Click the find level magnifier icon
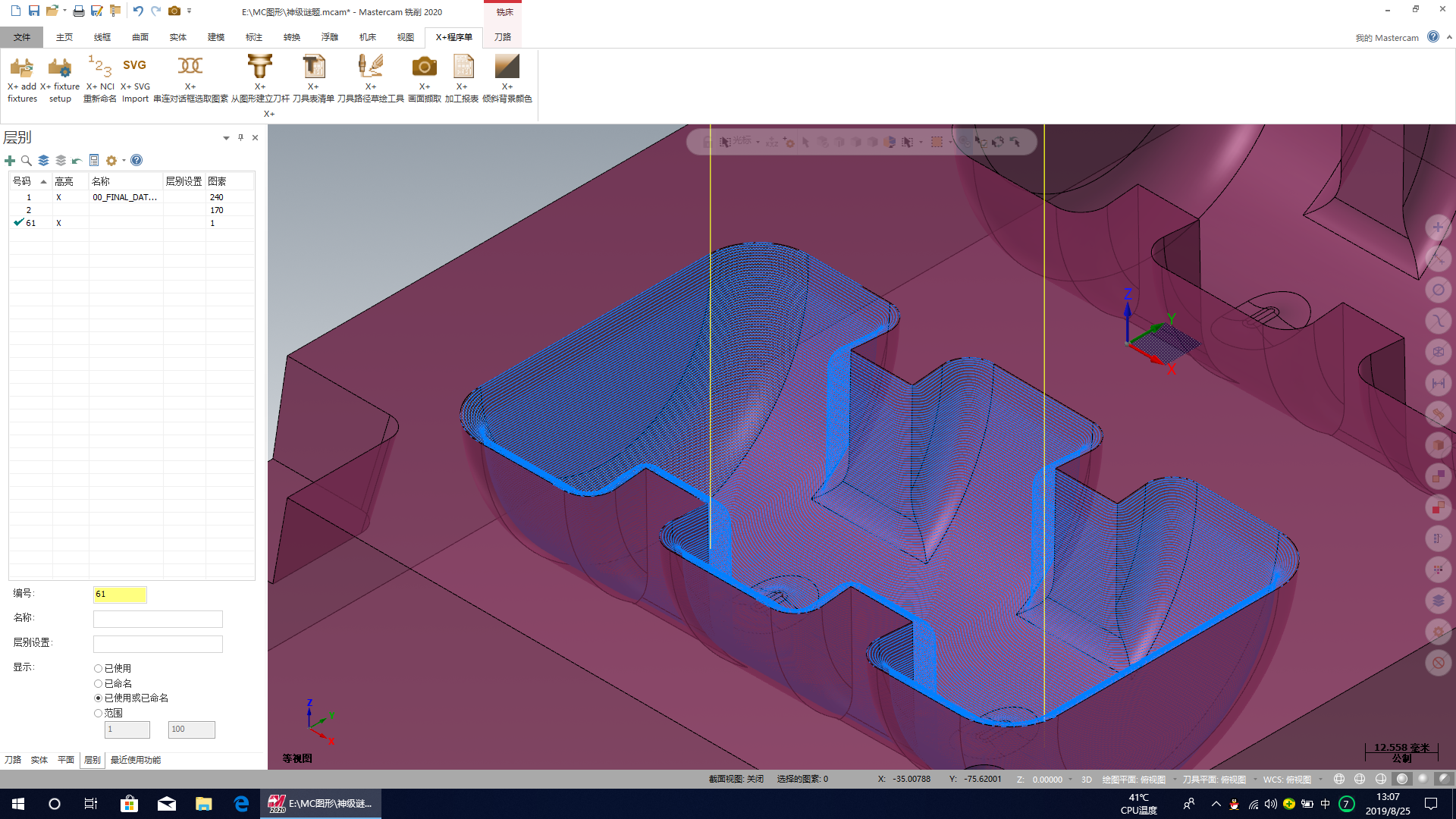Viewport: 1456px width, 819px height. pyautogui.click(x=27, y=161)
